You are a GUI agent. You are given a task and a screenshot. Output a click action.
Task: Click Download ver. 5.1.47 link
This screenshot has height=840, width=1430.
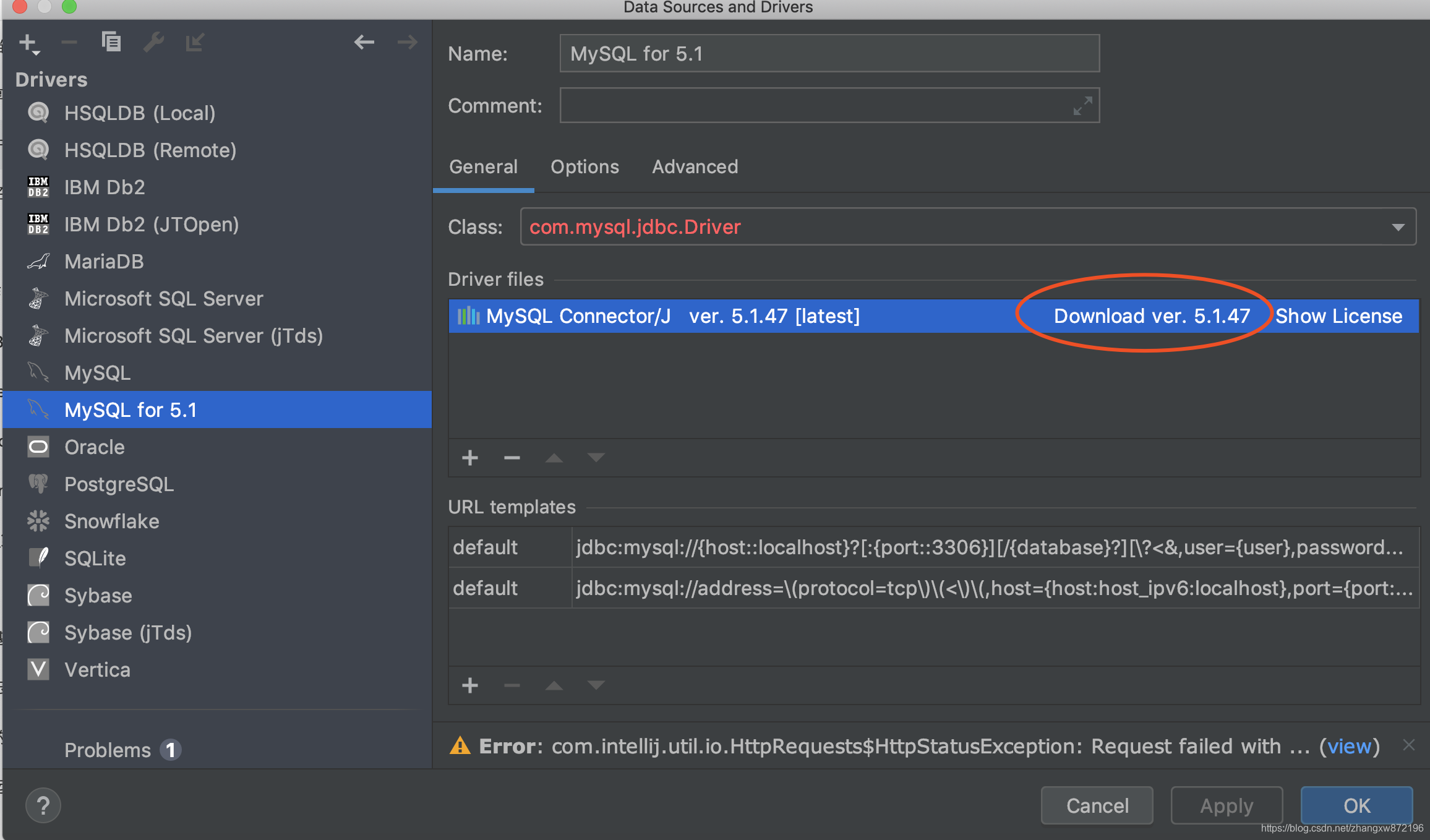(x=1152, y=316)
